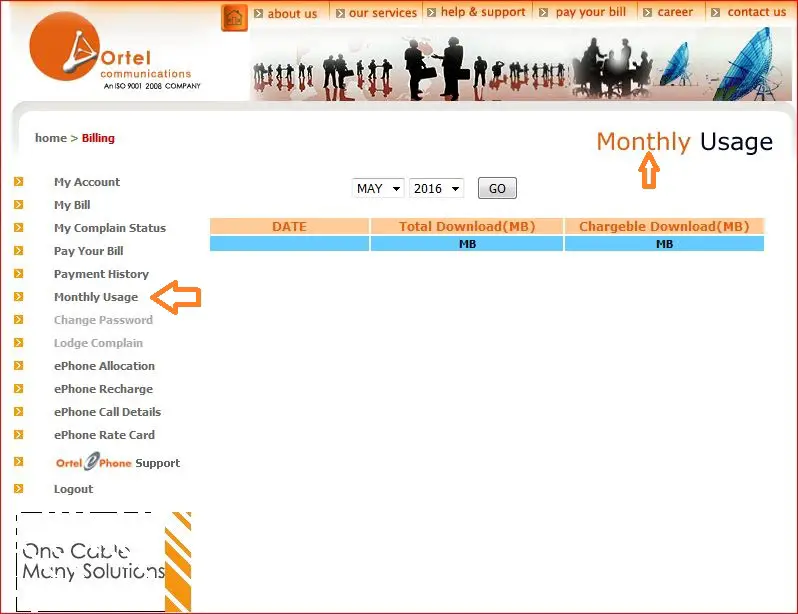This screenshot has height=614, width=798.
Task: Open the month dropdown showing MAY
Action: click(378, 188)
